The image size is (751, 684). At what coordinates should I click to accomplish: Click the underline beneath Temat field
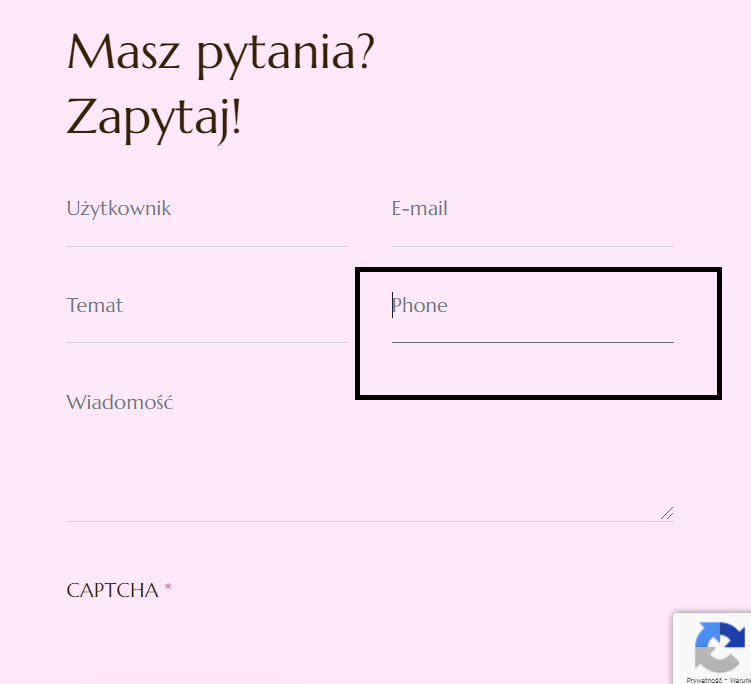[x=207, y=343]
